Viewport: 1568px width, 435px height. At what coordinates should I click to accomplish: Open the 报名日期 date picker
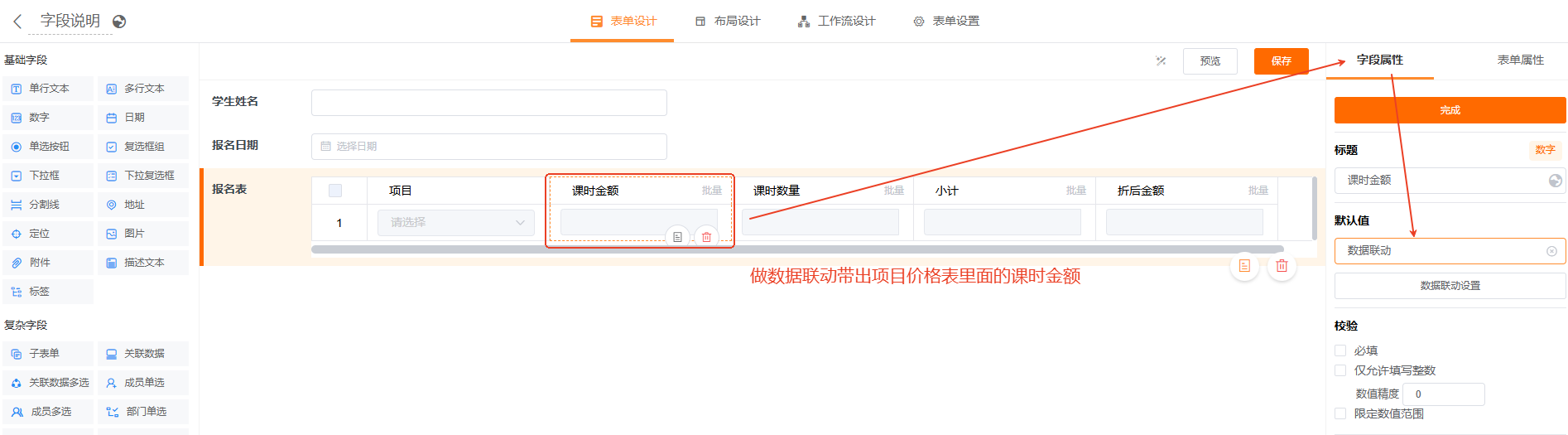click(489, 146)
